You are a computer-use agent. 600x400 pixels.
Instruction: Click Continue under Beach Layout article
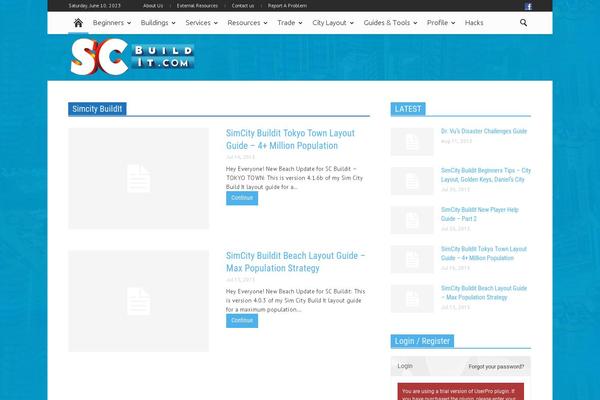[x=242, y=320]
